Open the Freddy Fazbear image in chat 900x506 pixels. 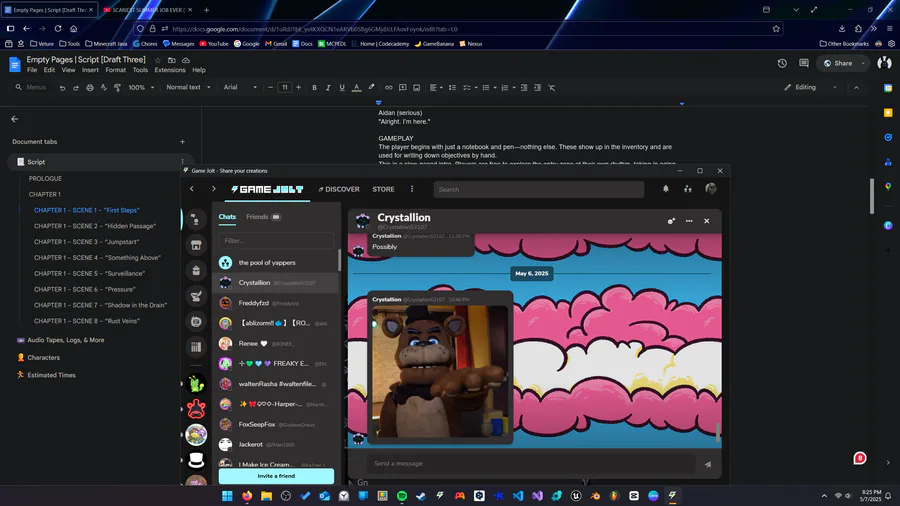(440, 371)
